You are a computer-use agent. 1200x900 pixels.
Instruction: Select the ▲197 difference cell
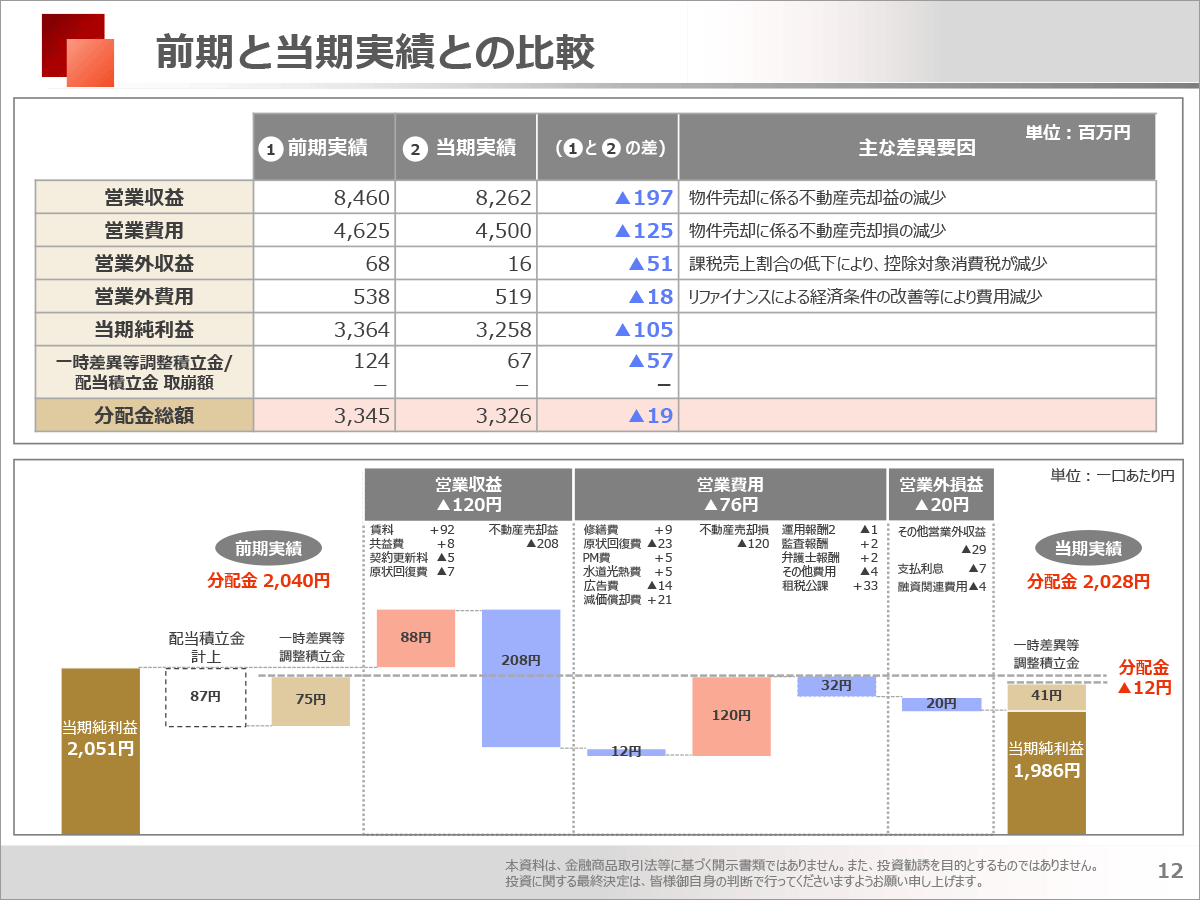[608, 197]
